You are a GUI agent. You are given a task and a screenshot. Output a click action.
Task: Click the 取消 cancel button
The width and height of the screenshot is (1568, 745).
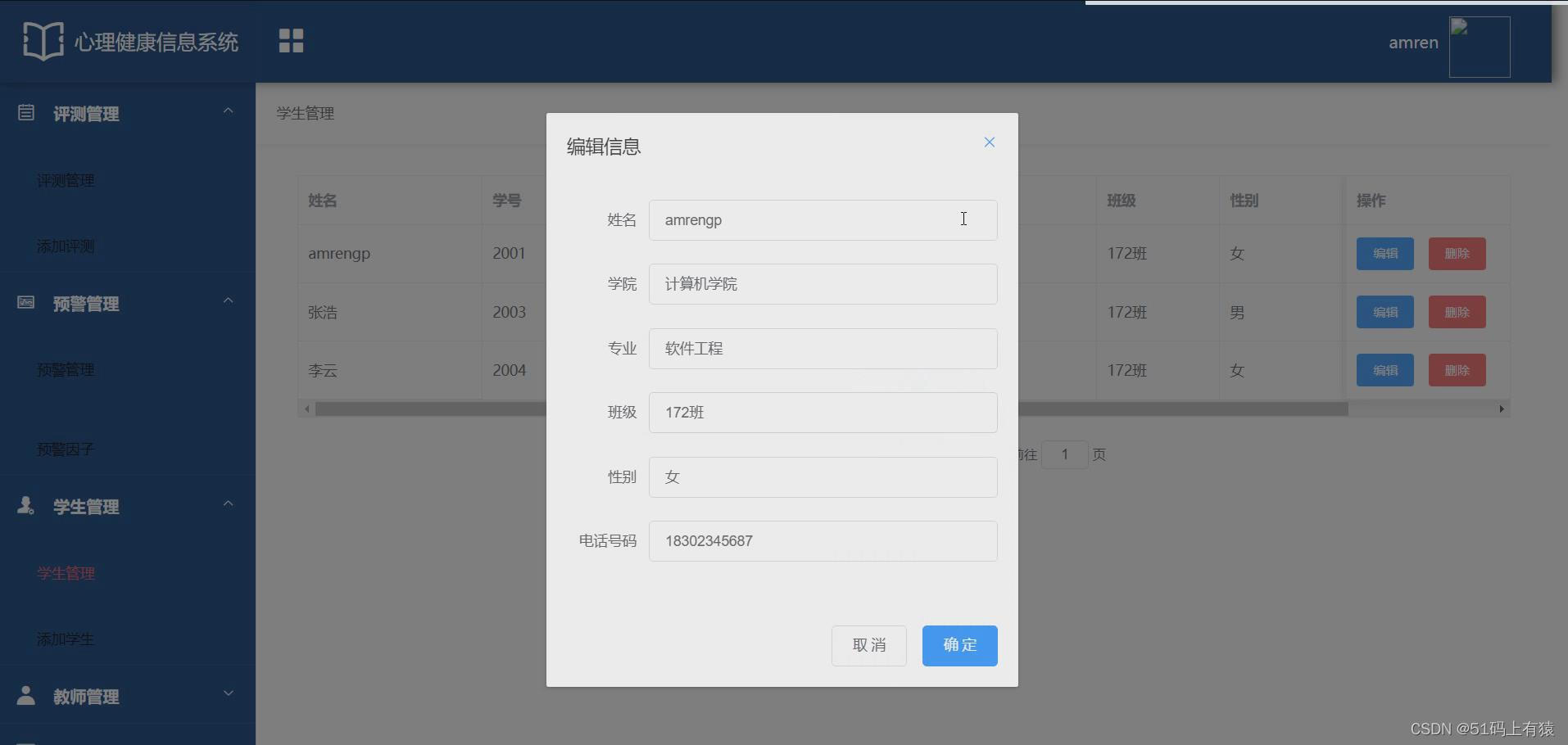coord(868,645)
